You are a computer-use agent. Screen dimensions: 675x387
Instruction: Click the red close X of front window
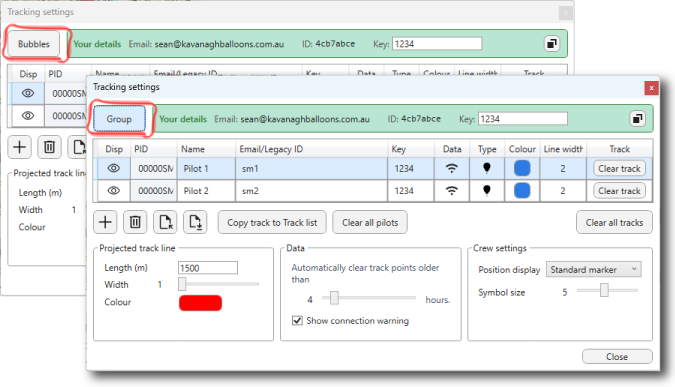point(651,88)
